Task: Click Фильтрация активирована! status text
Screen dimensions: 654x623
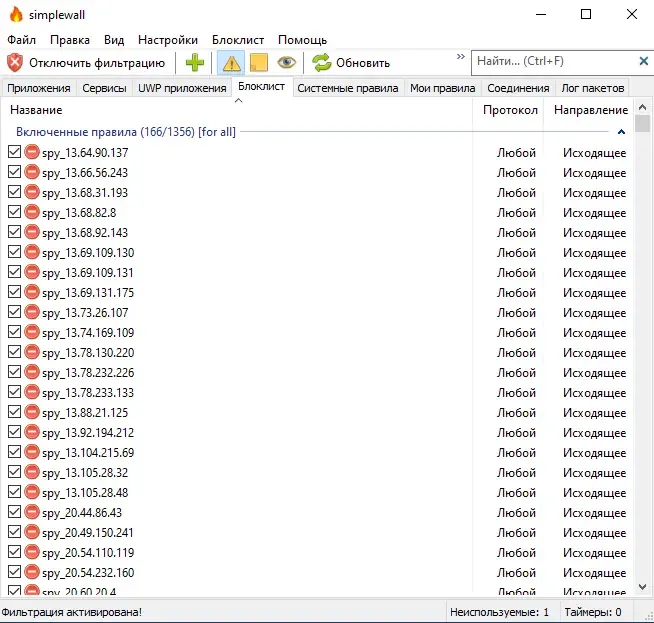Action: point(72,612)
